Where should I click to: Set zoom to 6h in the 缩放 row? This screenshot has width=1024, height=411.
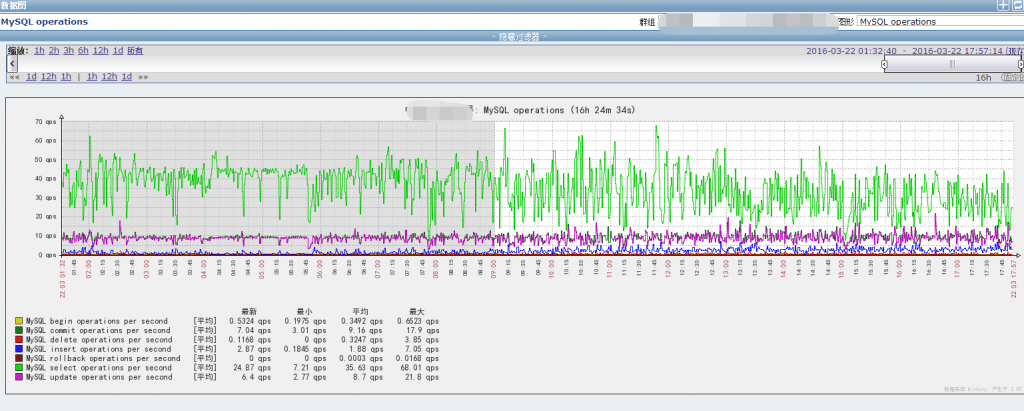click(x=83, y=50)
